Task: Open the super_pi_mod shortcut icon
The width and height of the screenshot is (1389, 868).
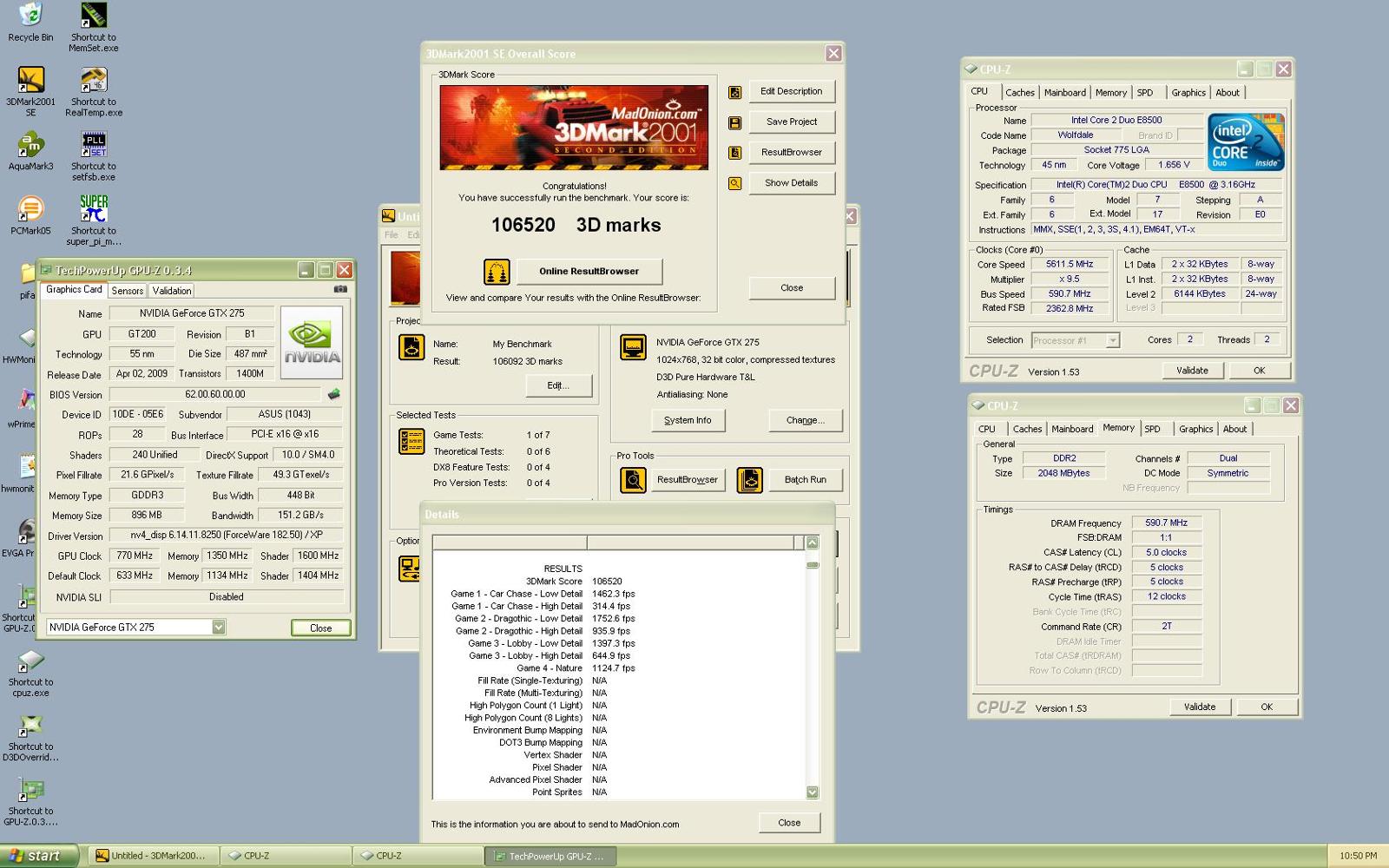Action: (x=94, y=208)
